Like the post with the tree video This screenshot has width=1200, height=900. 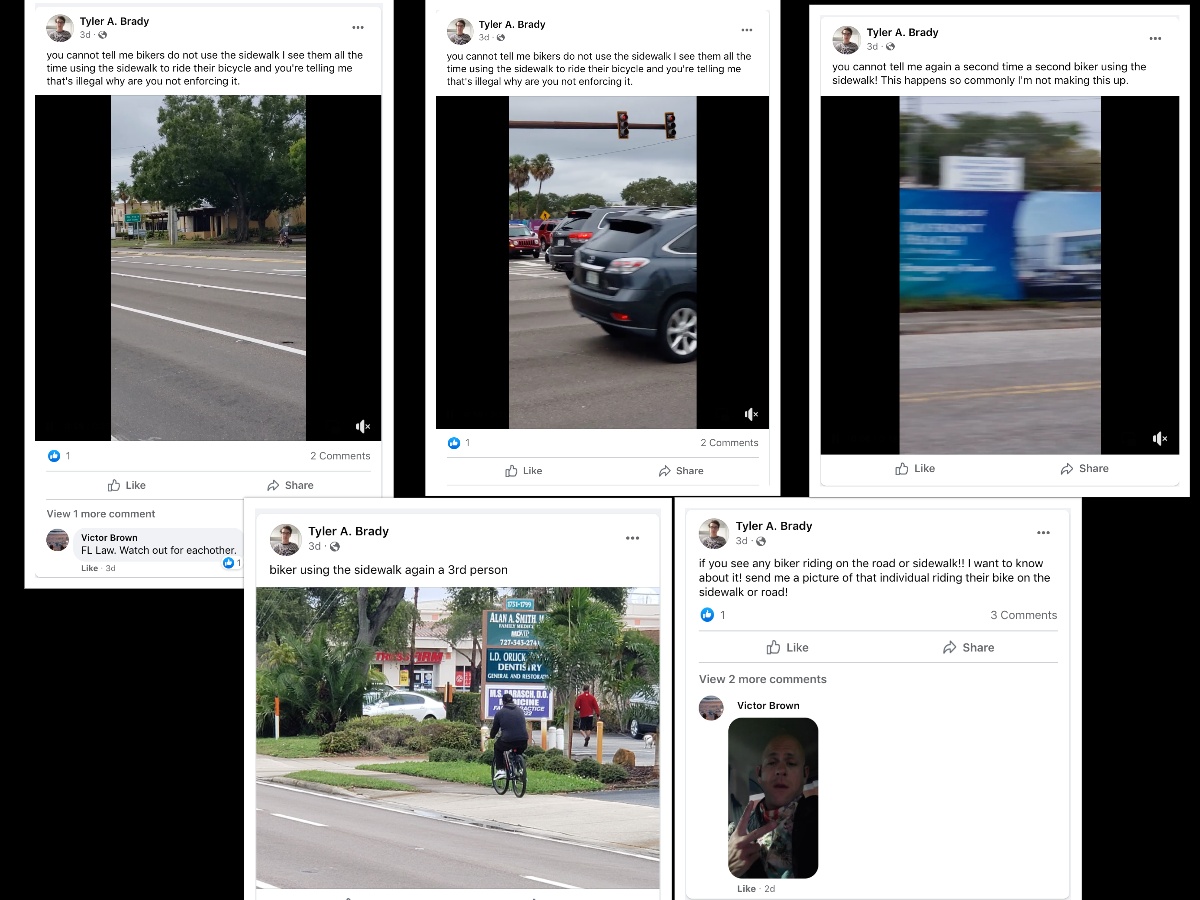tap(127, 485)
